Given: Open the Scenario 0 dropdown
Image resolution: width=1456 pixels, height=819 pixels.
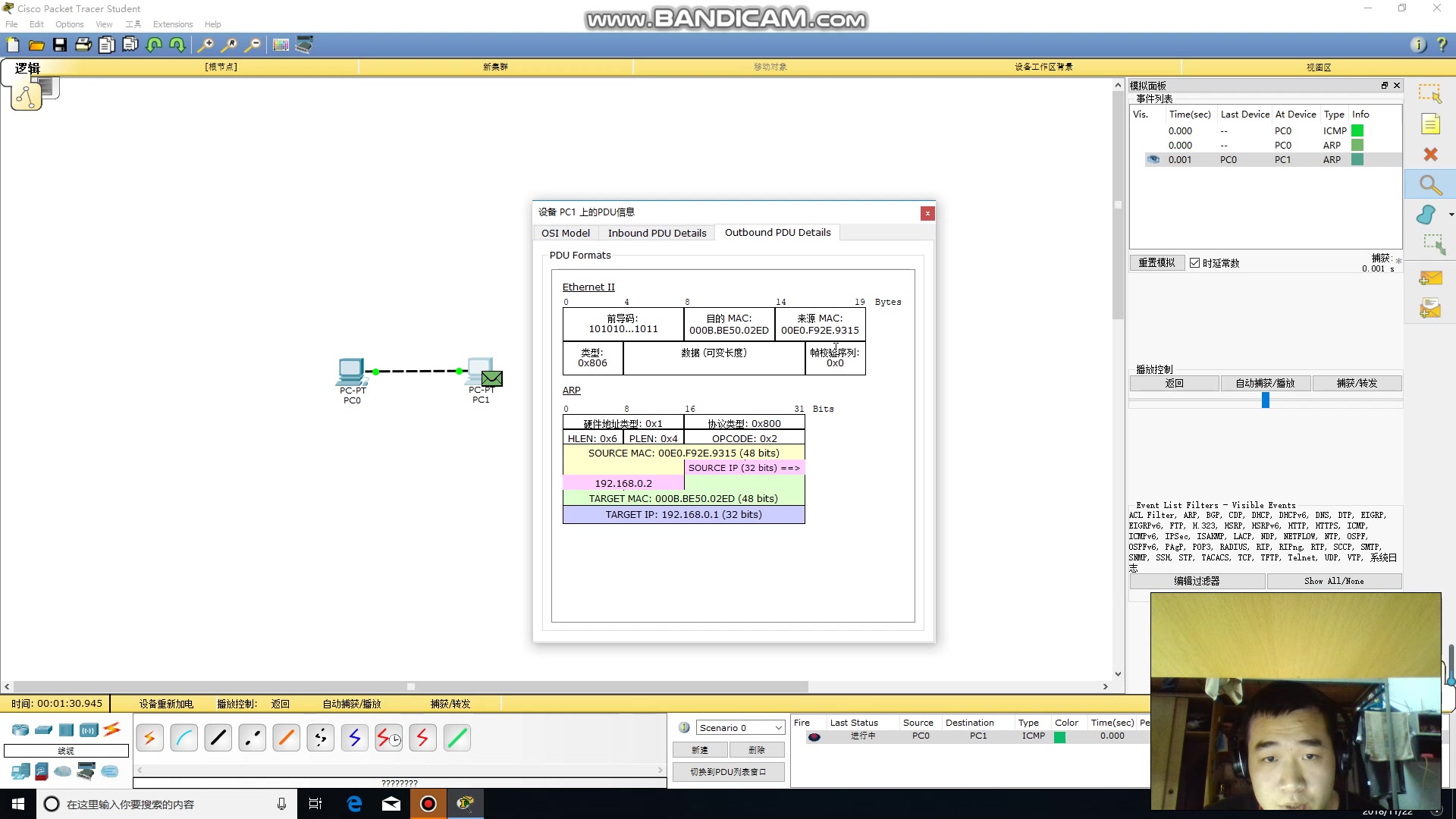Looking at the screenshot, I should pos(739,728).
